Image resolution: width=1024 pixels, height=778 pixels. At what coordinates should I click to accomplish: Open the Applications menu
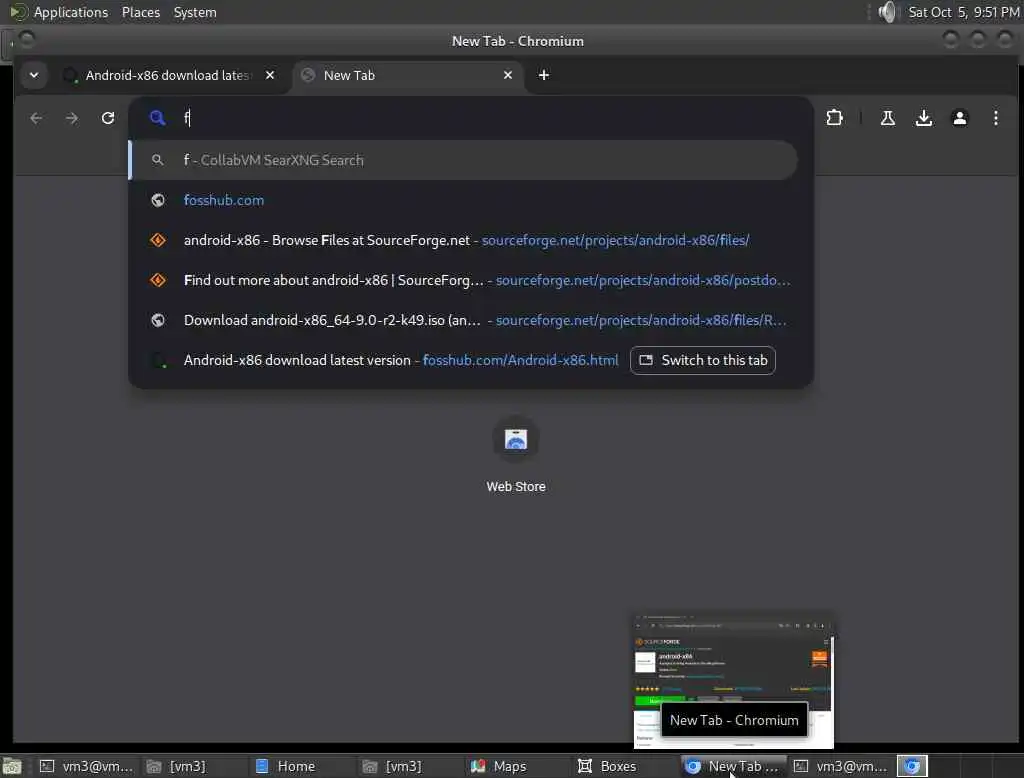(71, 12)
